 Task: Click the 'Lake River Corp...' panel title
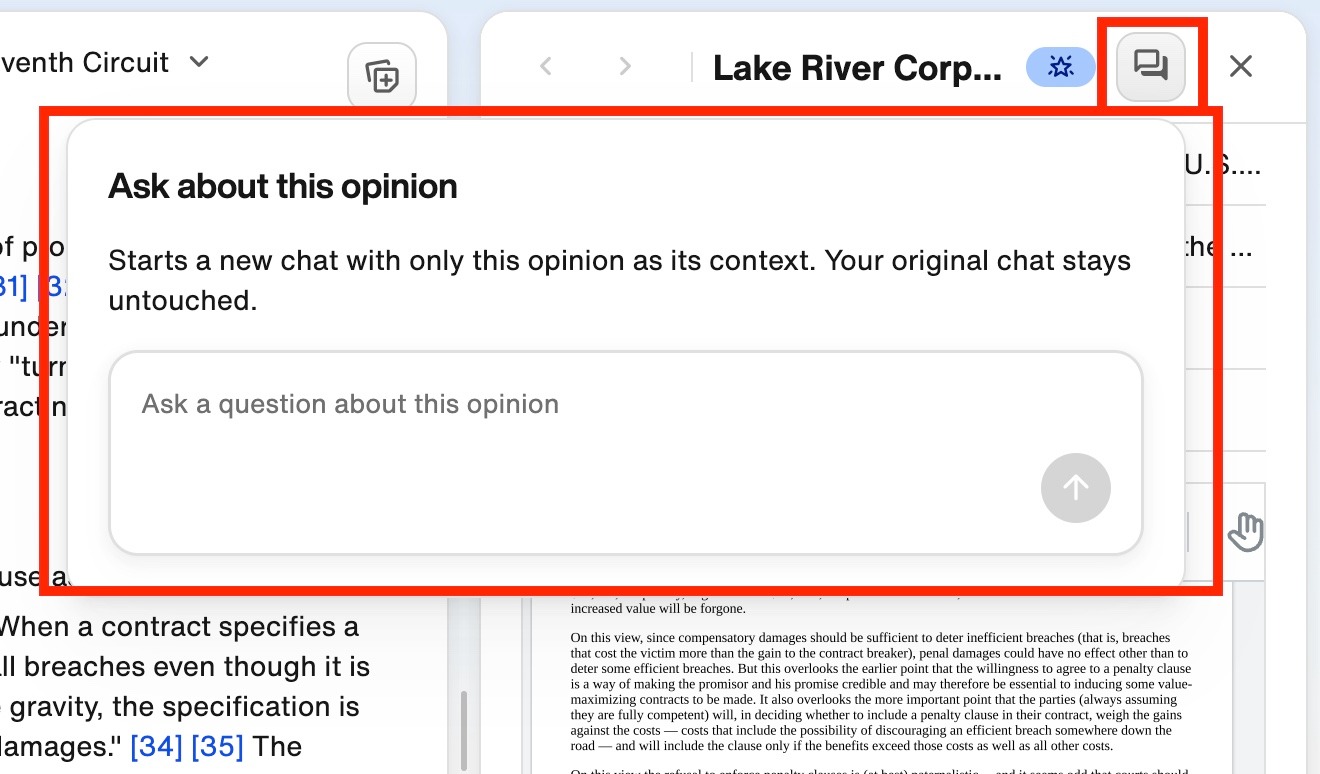(x=857, y=68)
